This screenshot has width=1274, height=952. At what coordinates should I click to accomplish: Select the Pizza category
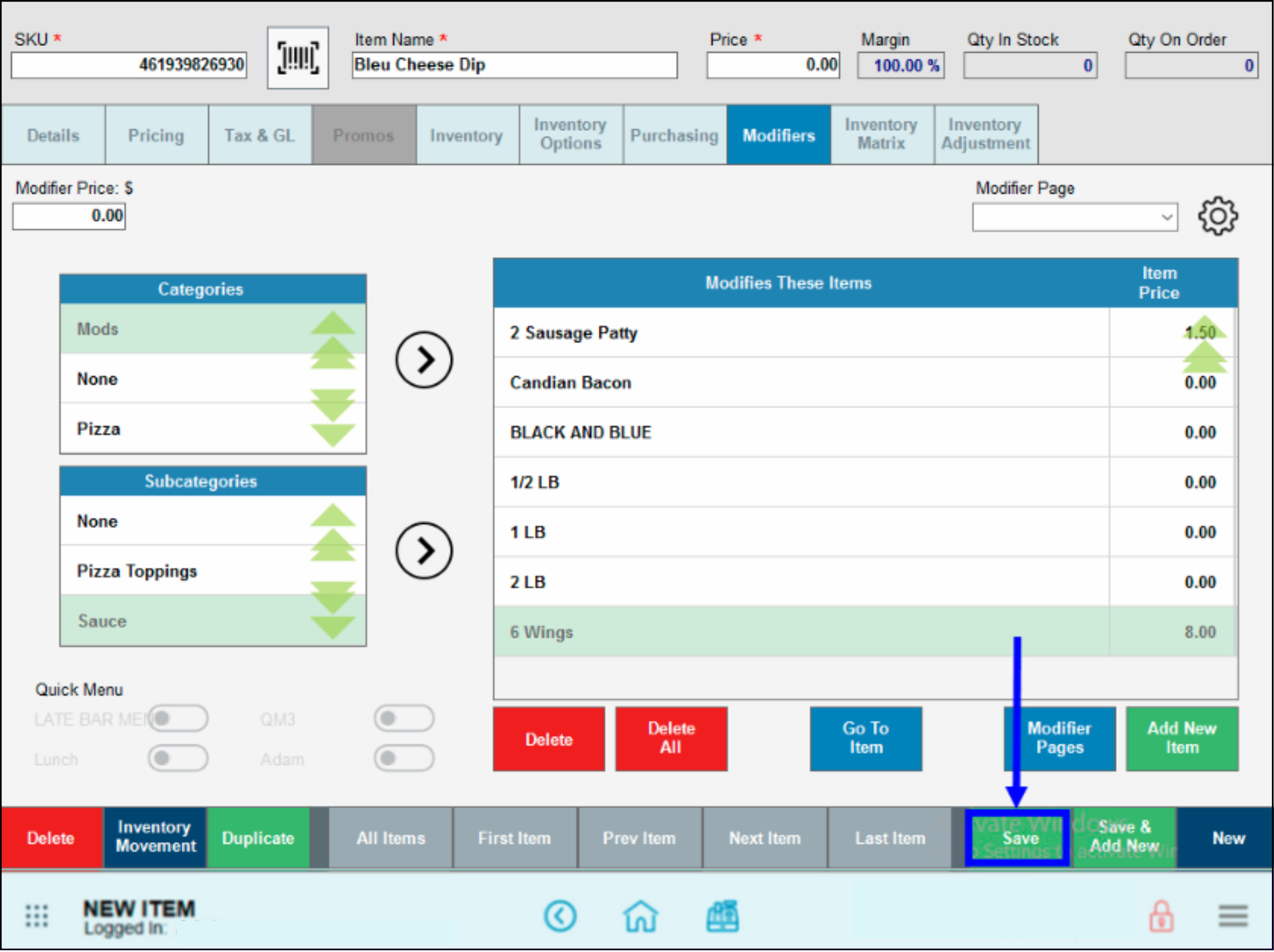213,429
